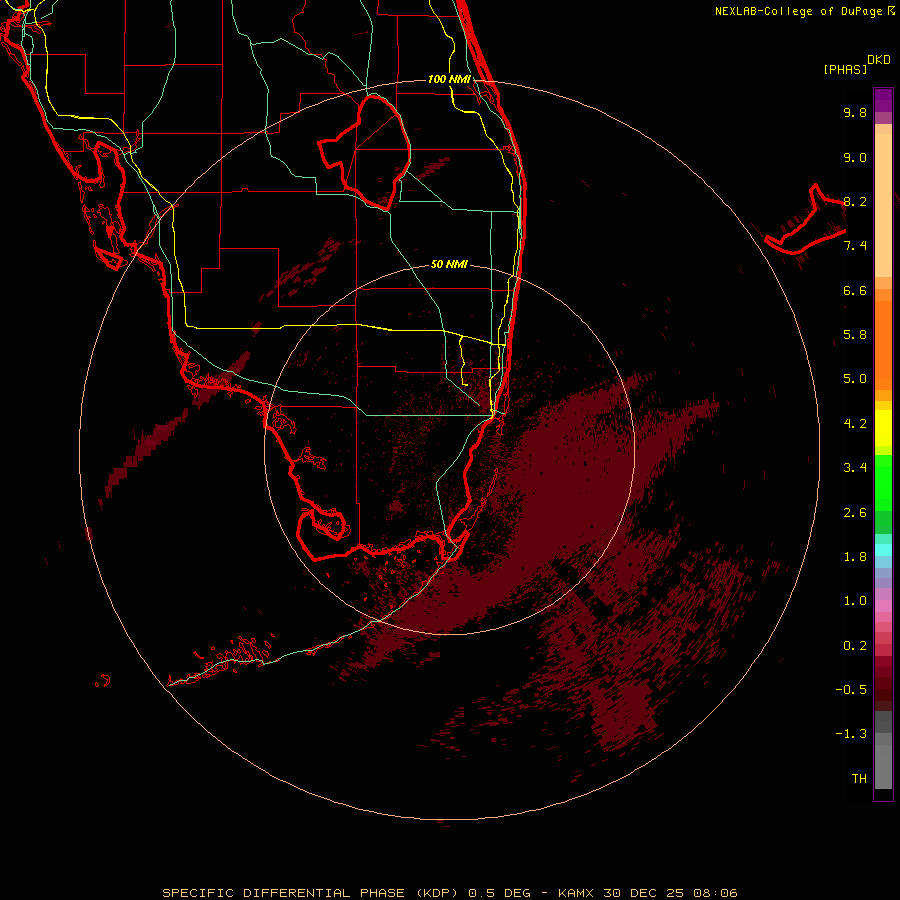
Task: Click the 5.0 value on the color scale
Action: pyautogui.click(x=855, y=379)
